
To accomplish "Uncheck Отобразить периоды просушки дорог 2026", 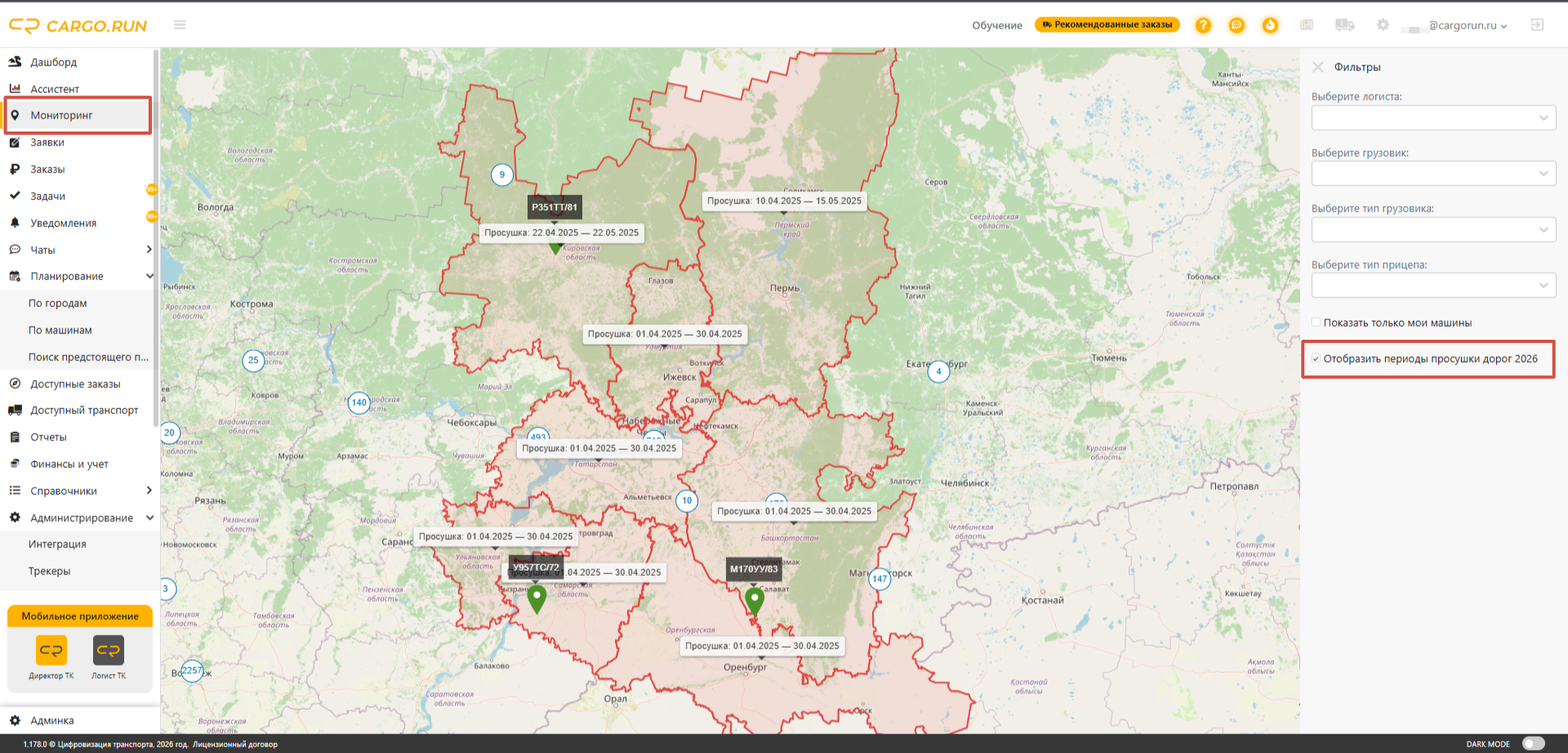I will 1316,359.
